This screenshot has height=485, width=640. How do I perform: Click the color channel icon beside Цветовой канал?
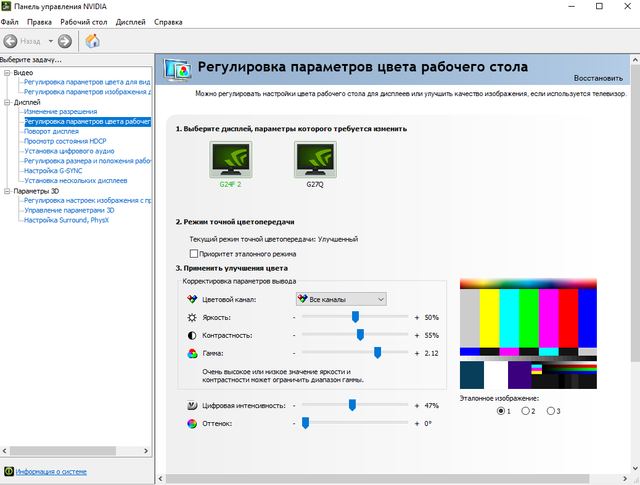point(192,299)
